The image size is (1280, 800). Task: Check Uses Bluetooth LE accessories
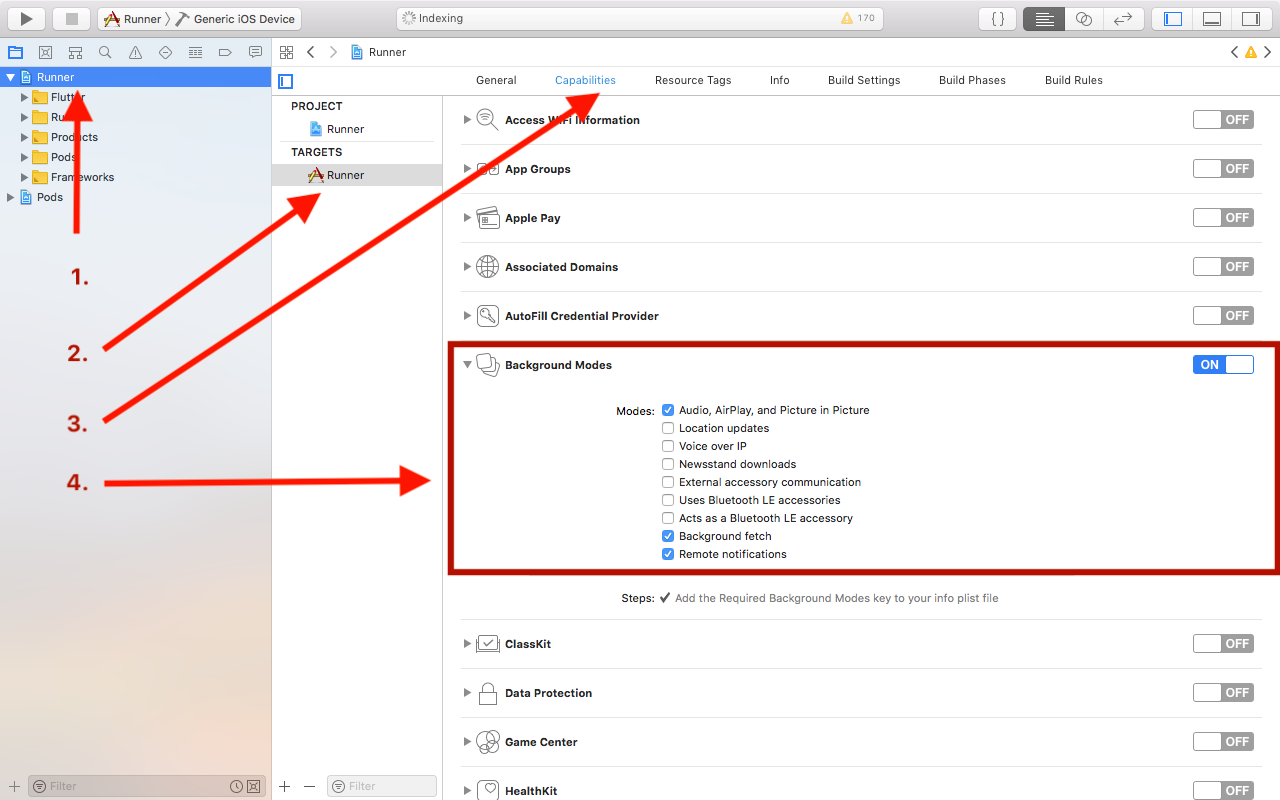pyautogui.click(x=668, y=500)
